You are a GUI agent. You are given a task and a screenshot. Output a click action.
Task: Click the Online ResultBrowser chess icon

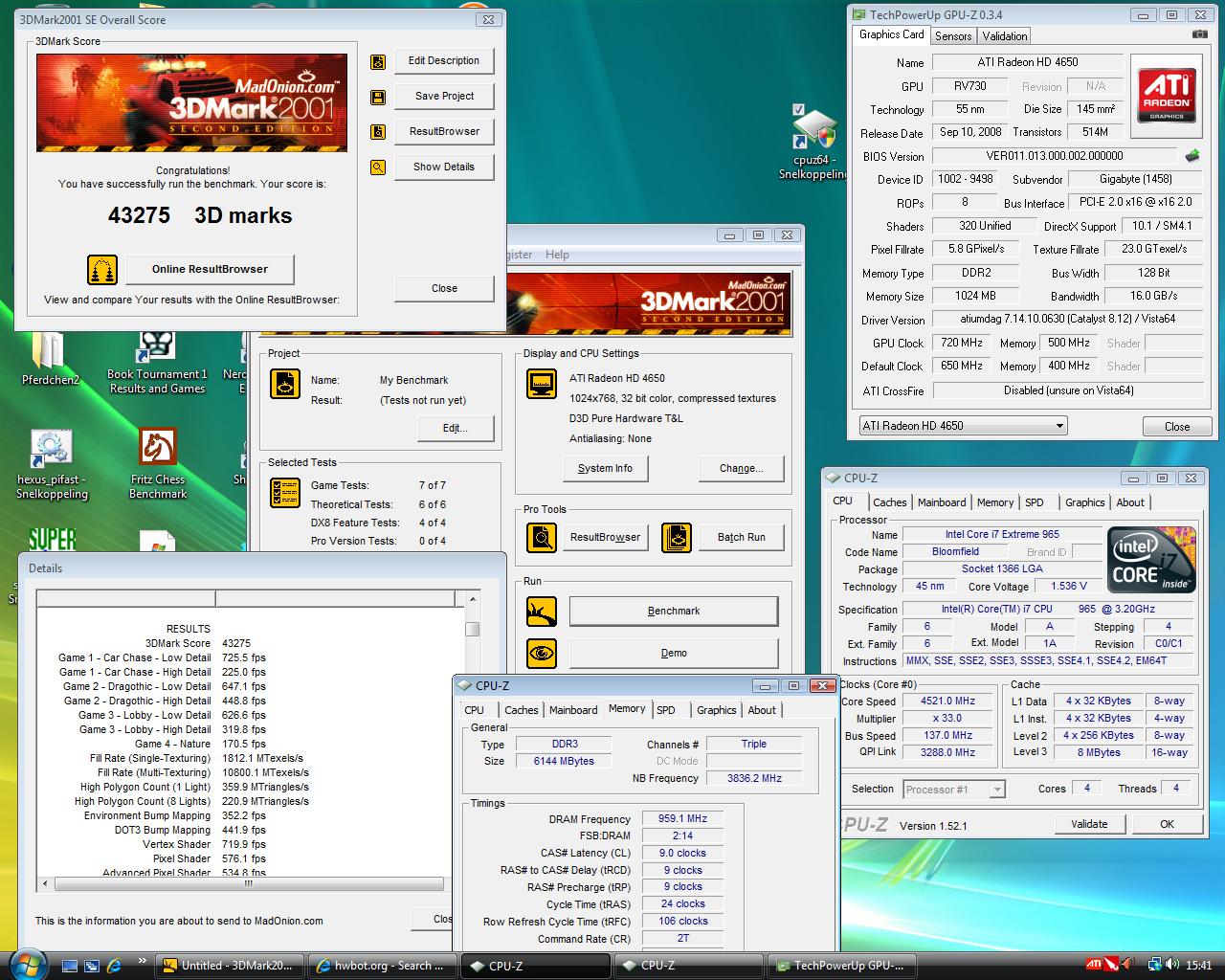pos(102,270)
